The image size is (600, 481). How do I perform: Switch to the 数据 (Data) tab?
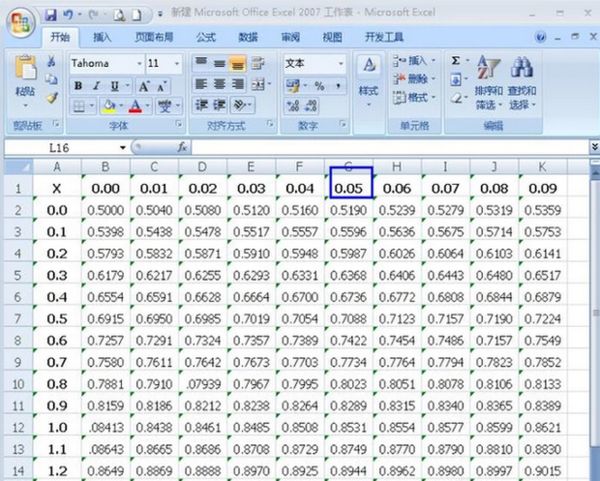(248, 37)
